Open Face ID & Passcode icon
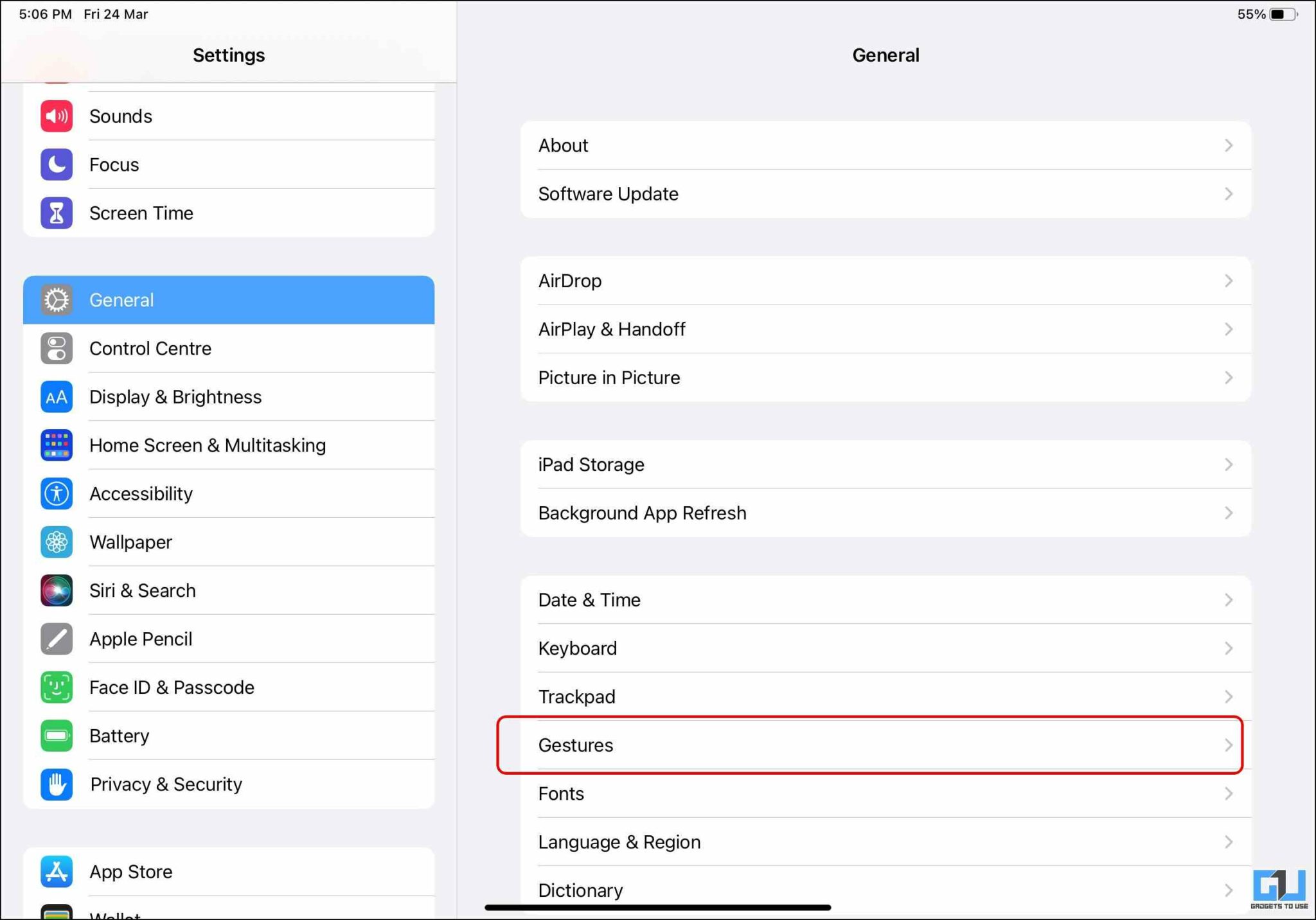The height and width of the screenshot is (920, 1316). [56, 687]
